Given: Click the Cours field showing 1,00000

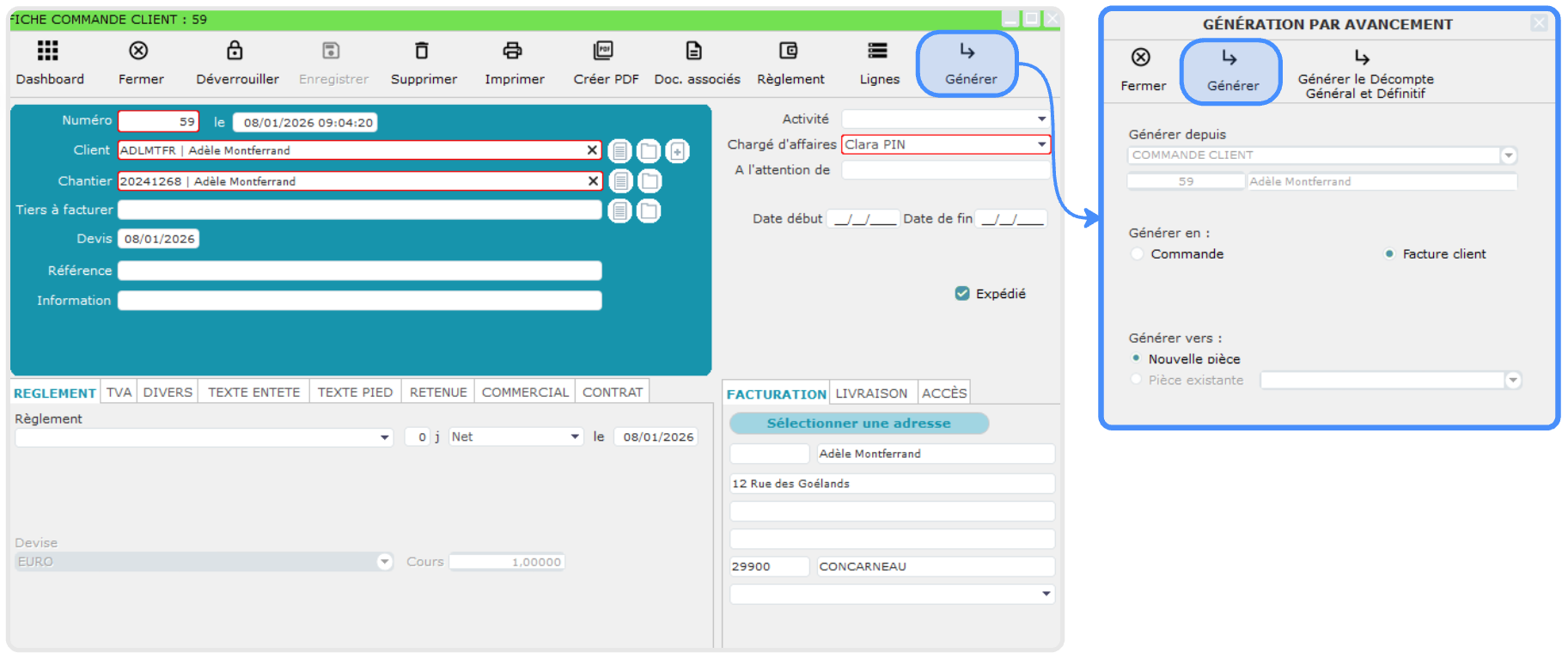Looking at the screenshot, I should coord(507,562).
